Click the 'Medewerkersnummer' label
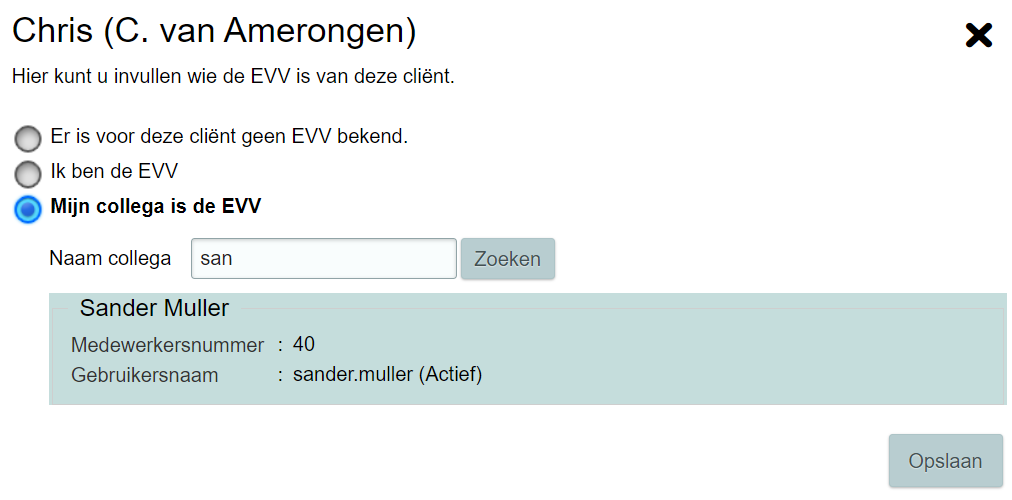The image size is (1012, 500). [x=167, y=345]
